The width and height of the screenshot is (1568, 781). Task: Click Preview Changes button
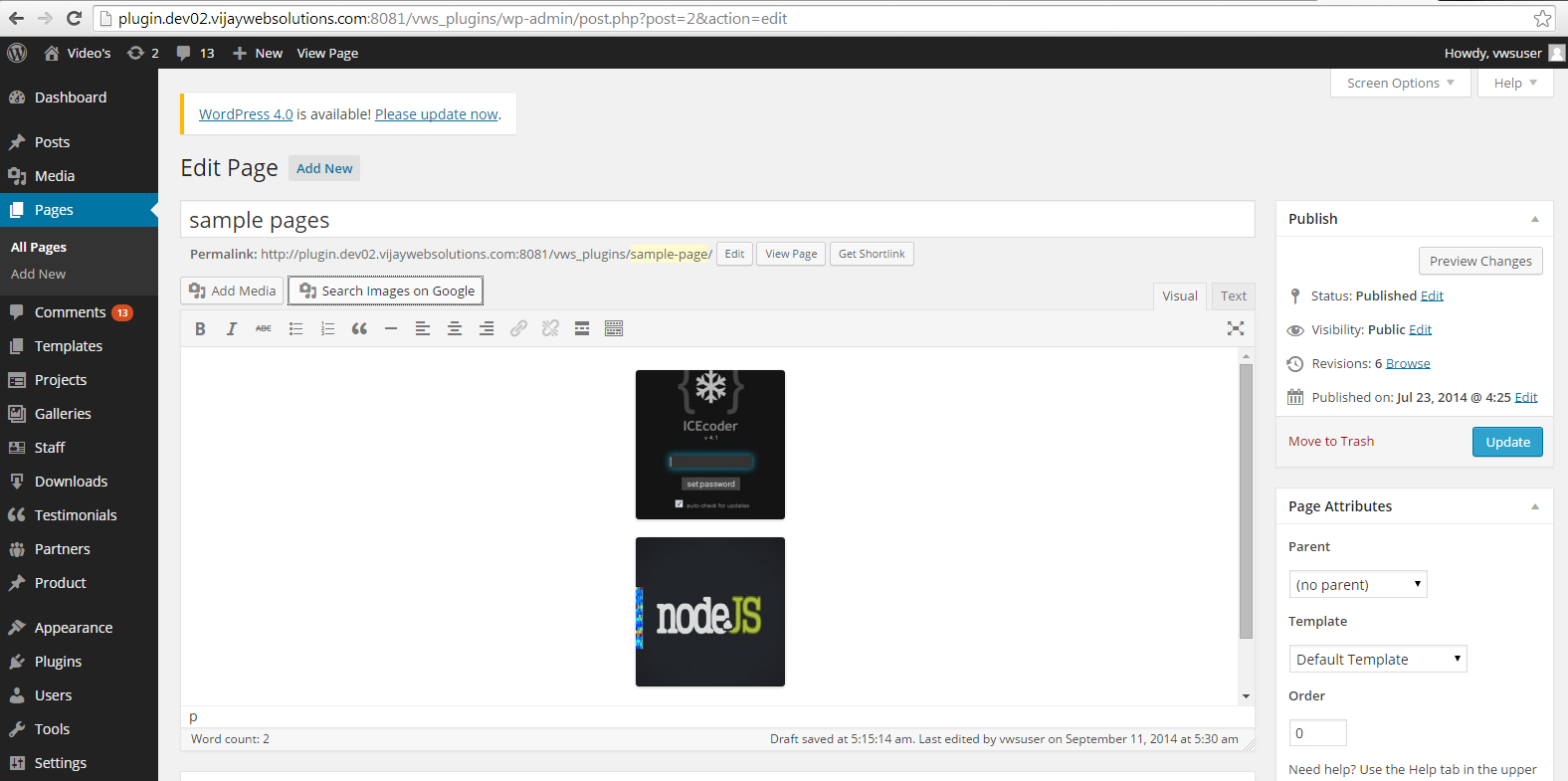tap(1480, 261)
